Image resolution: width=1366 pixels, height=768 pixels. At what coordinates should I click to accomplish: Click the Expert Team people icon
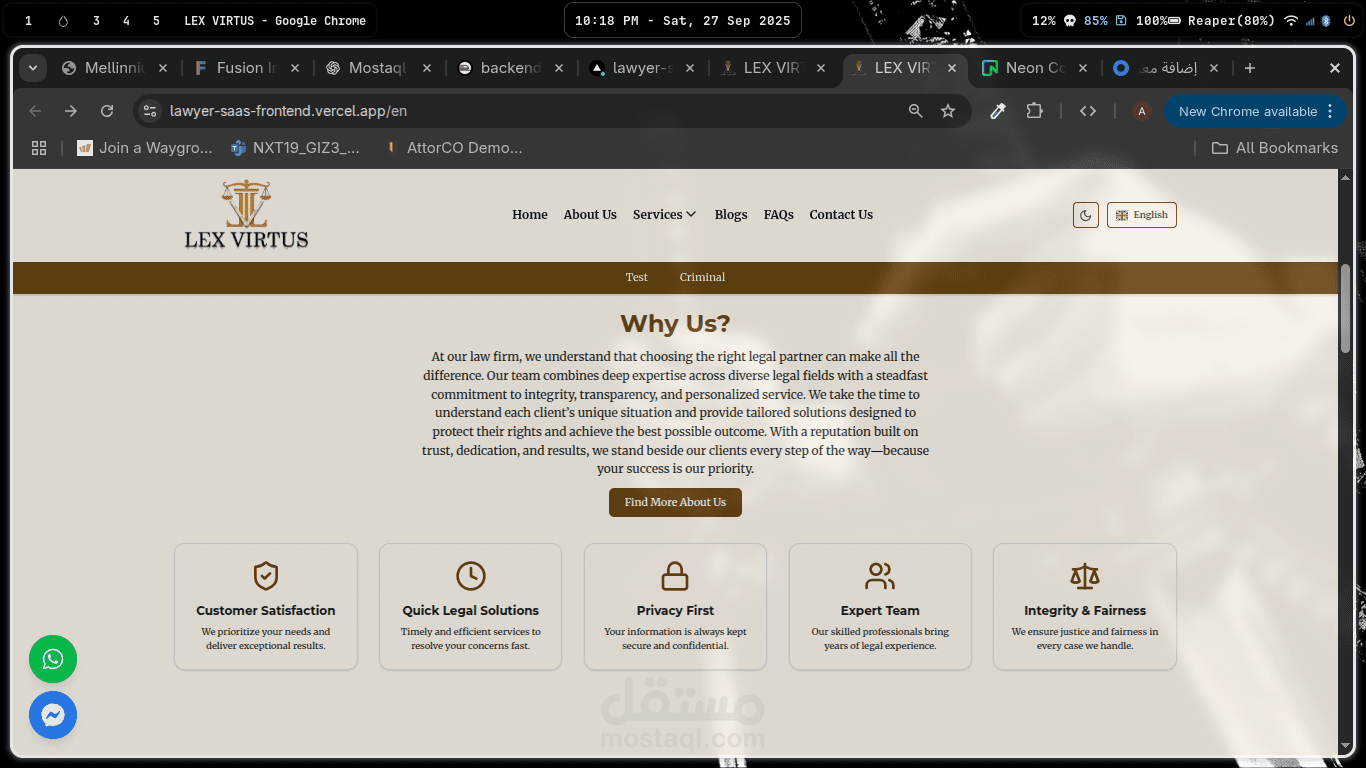click(x=880, y=576)
